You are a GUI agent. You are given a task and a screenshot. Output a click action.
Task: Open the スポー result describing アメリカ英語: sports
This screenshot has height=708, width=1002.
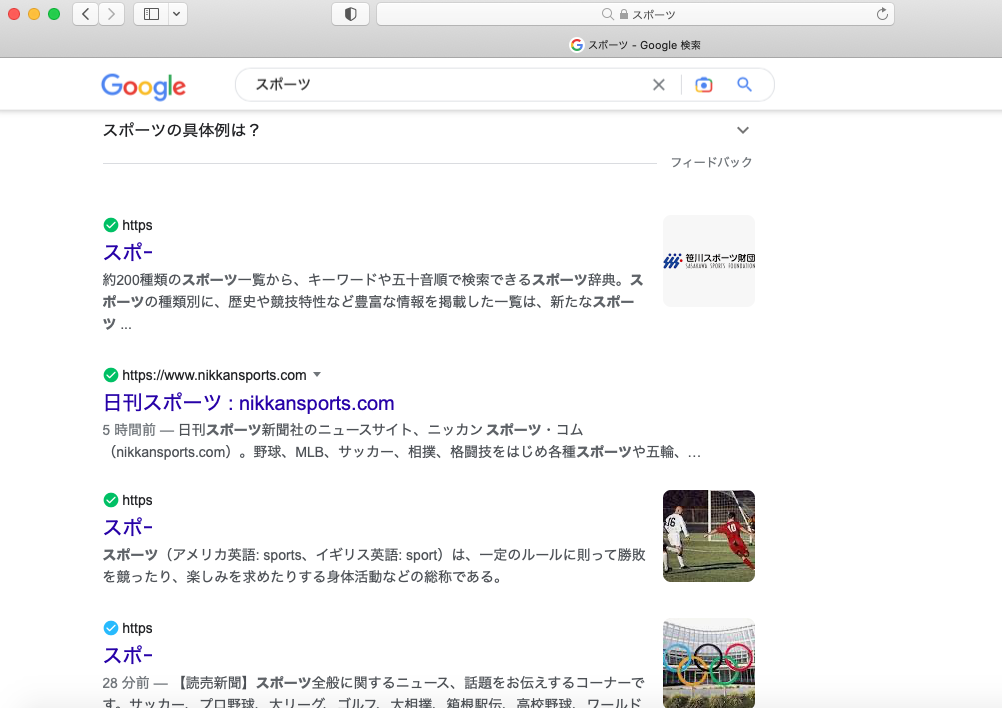tap(128, 527)
